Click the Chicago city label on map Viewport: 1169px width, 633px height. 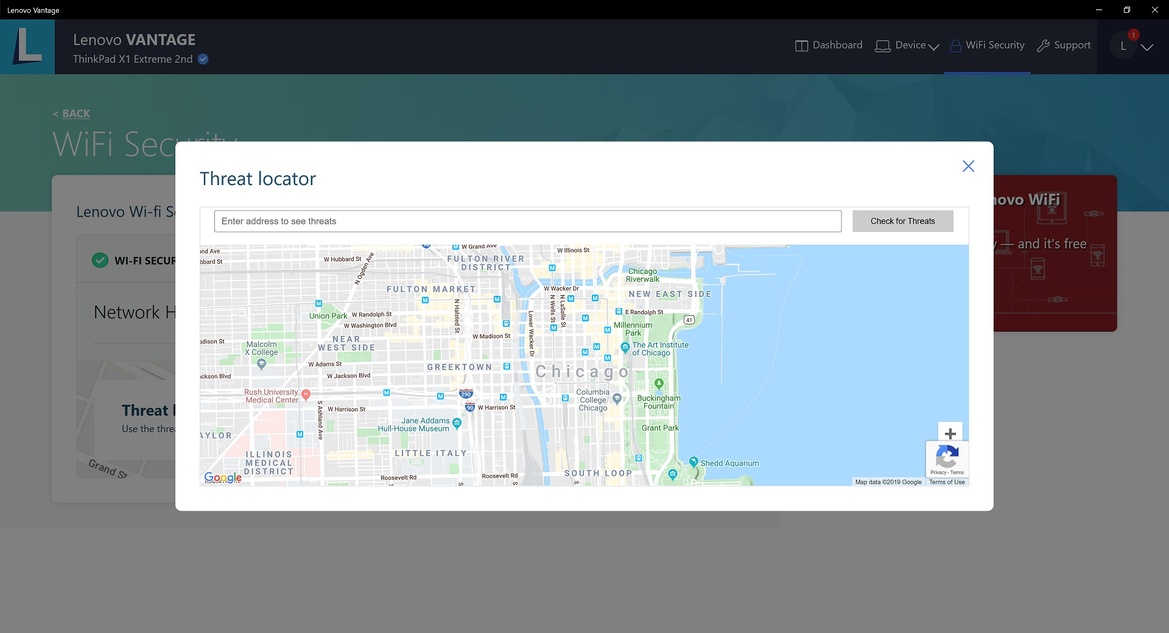[x=583, y=371]
